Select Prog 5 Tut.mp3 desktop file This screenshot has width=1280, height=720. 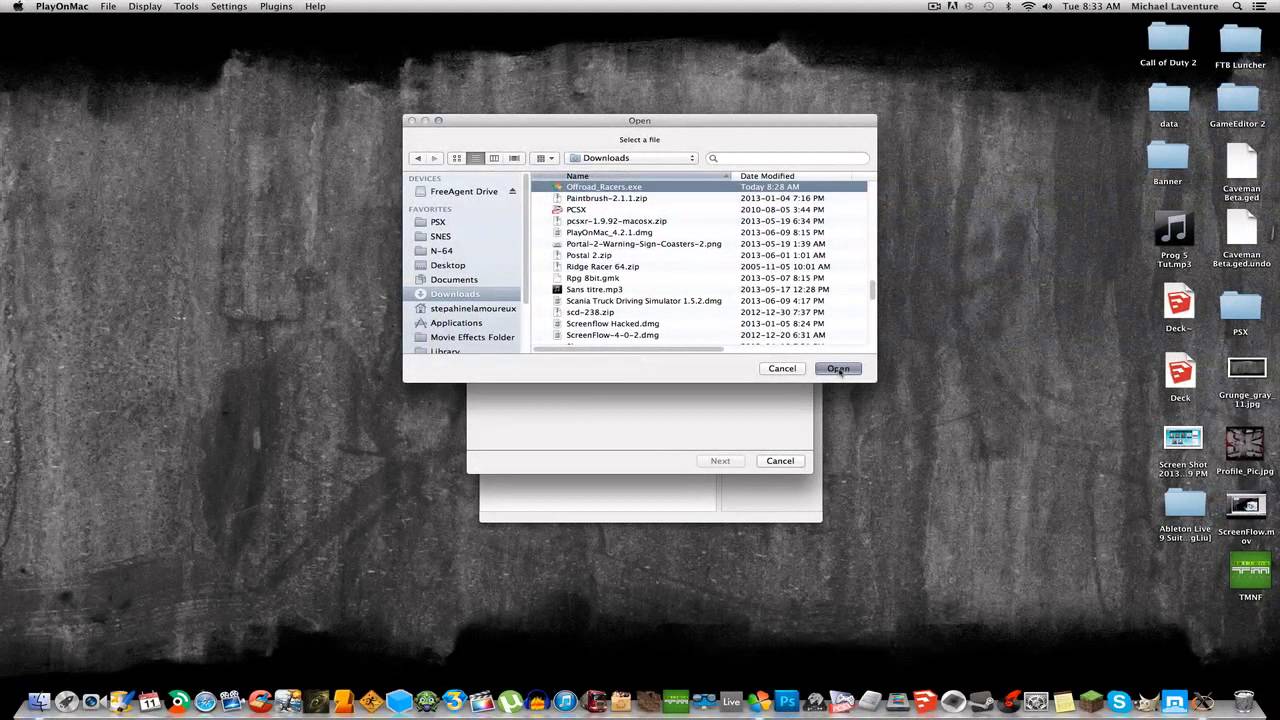[1174, 240]
